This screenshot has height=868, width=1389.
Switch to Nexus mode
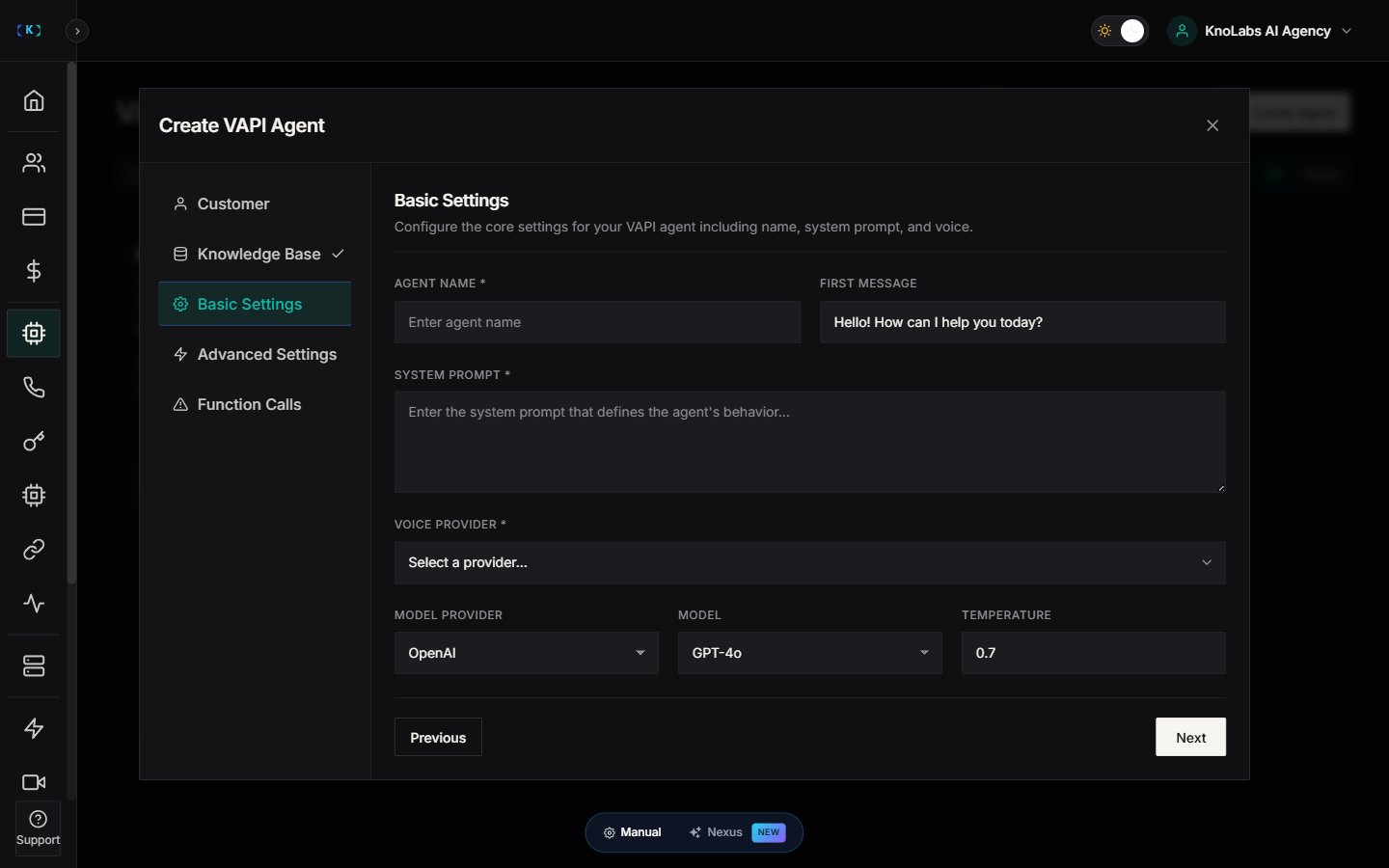tap(738, 832)
